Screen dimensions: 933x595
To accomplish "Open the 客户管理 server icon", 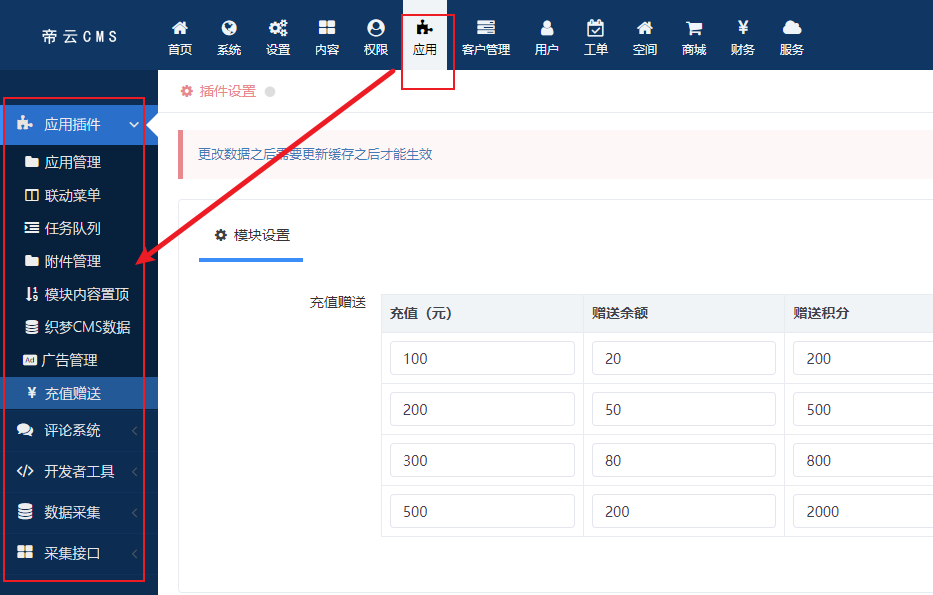I will tap(486, 27).
